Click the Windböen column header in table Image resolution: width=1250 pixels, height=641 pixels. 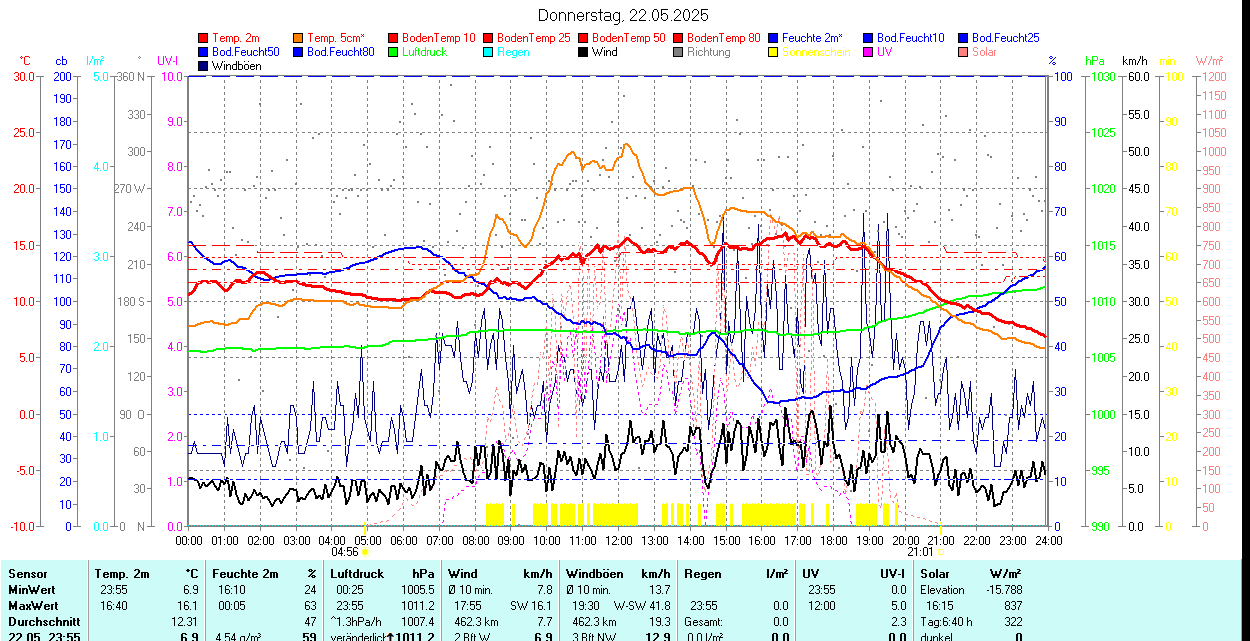pos(596,574)
